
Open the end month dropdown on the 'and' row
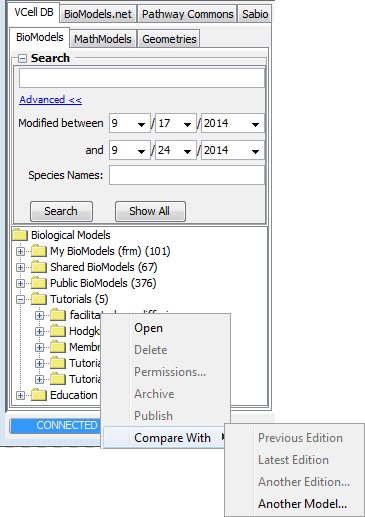(130, 150)
